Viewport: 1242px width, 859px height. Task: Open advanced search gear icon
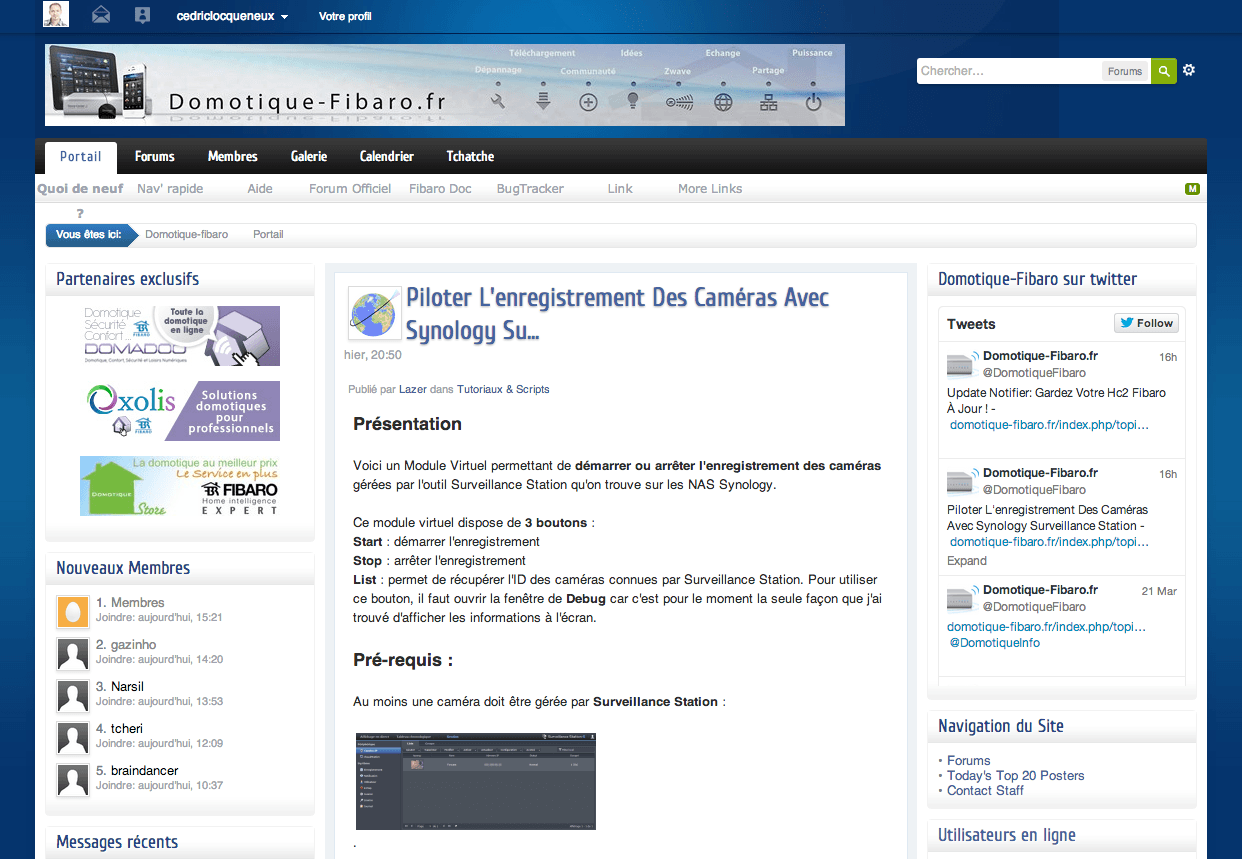1189,70
